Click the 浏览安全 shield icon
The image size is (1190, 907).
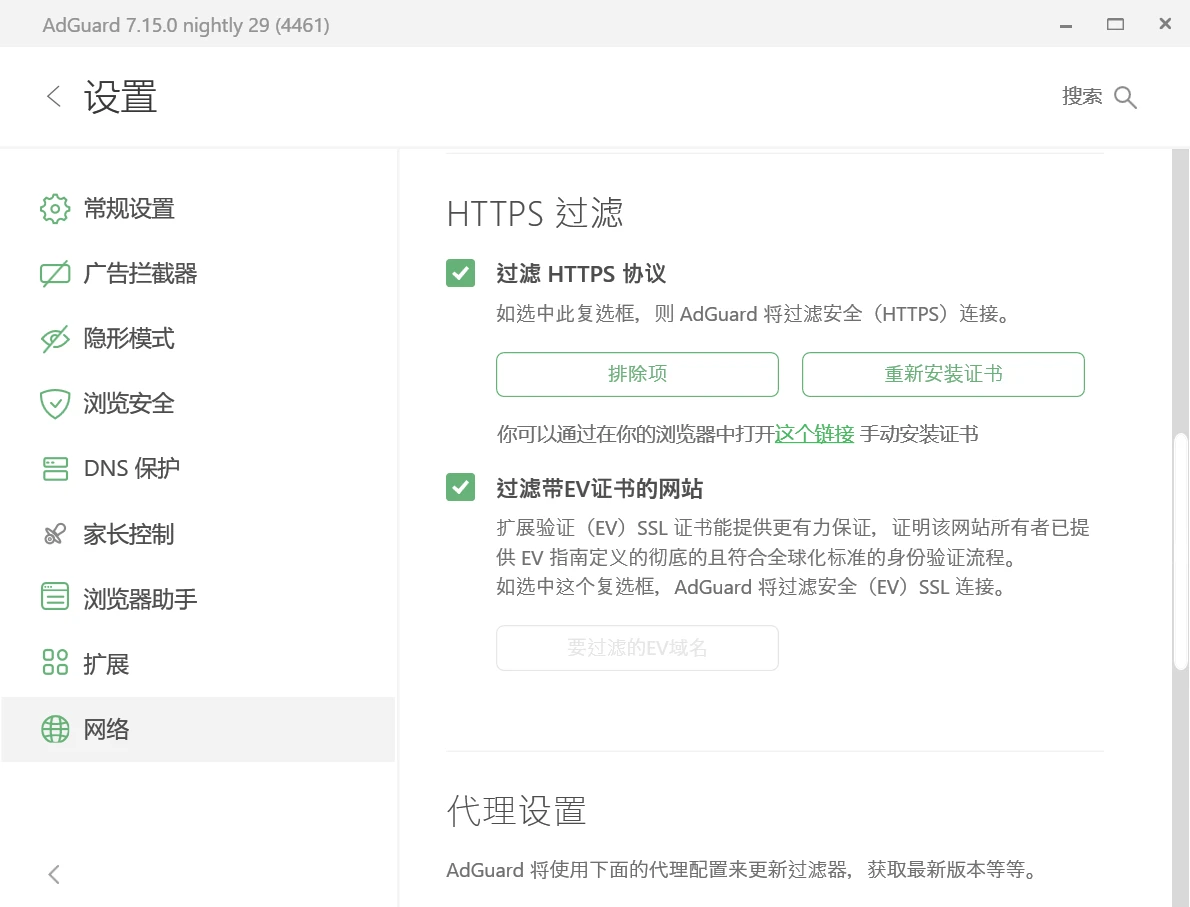pos(55,404)
